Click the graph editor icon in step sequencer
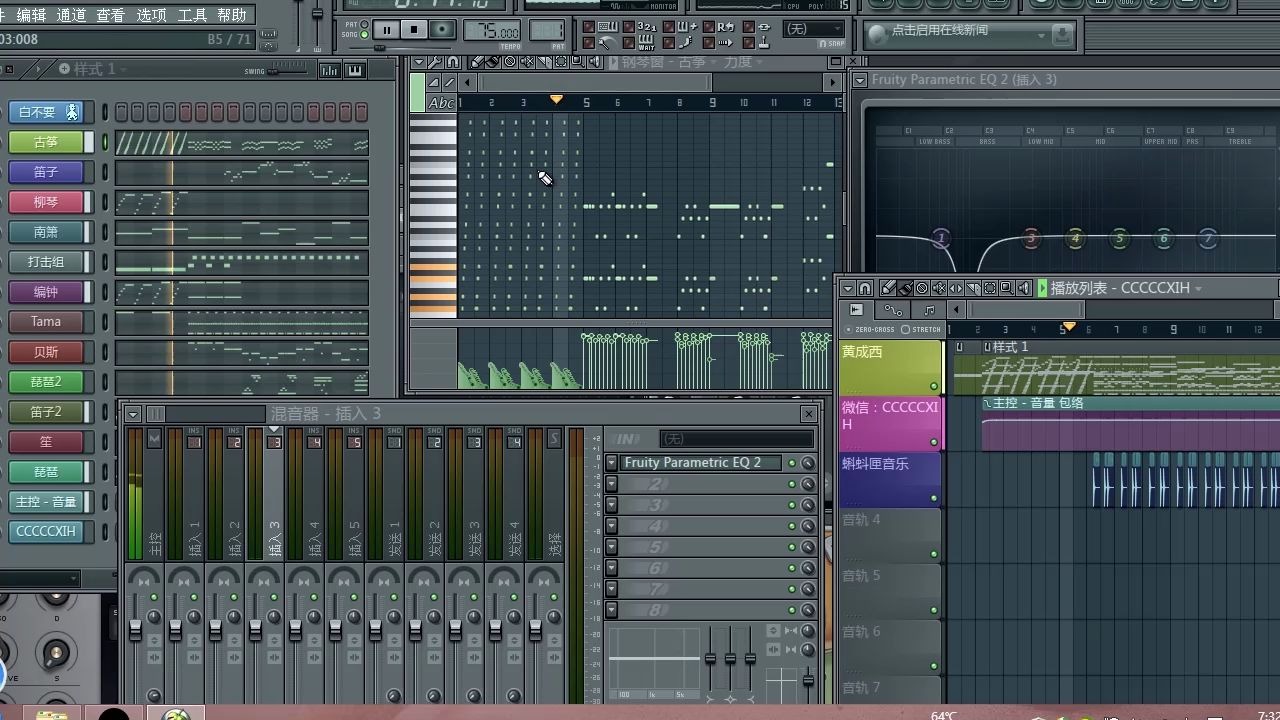This screenshot has height=720, width=1280. coord(329,70)
